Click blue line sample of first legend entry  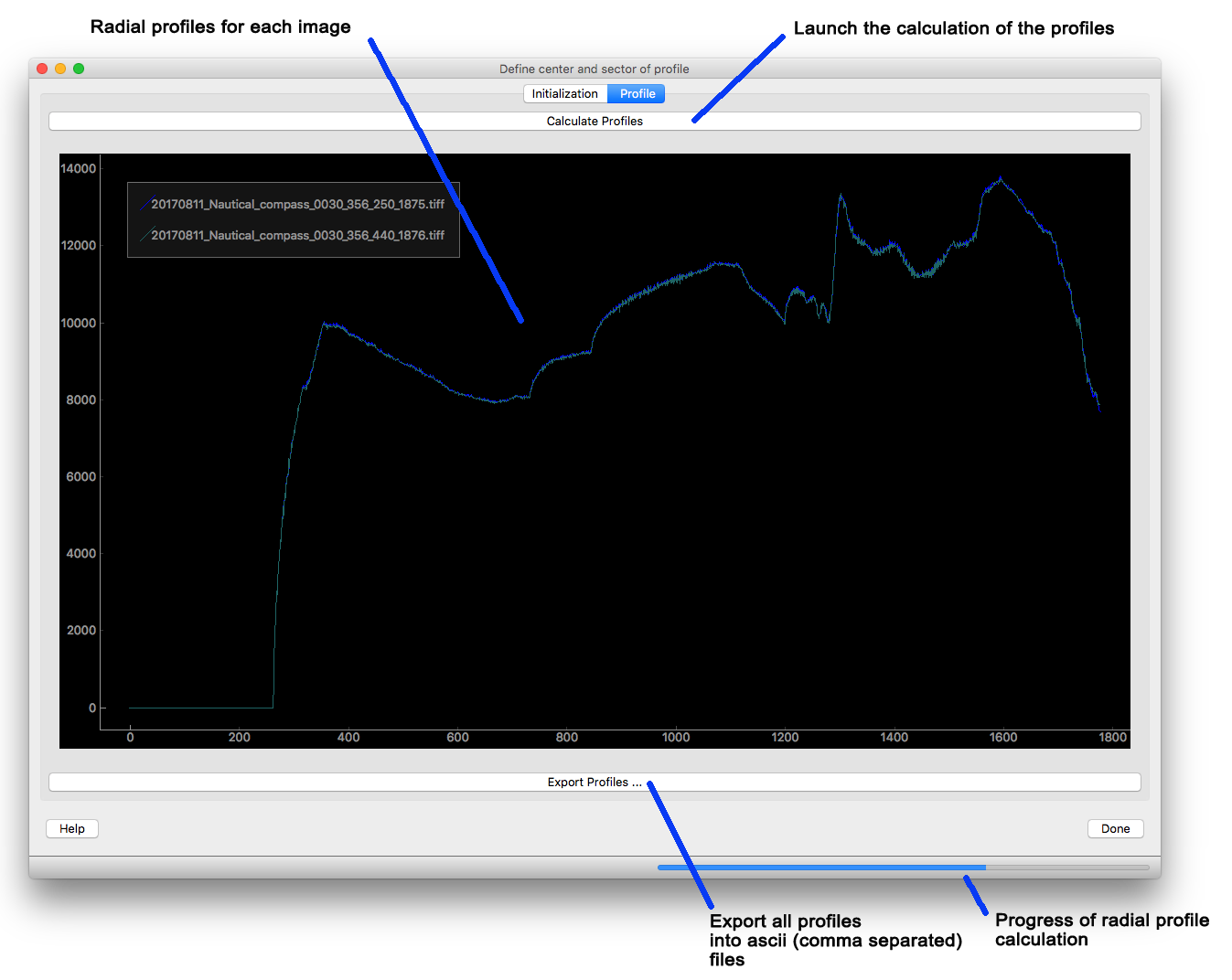pyautogui.click(x=145, y=205)
